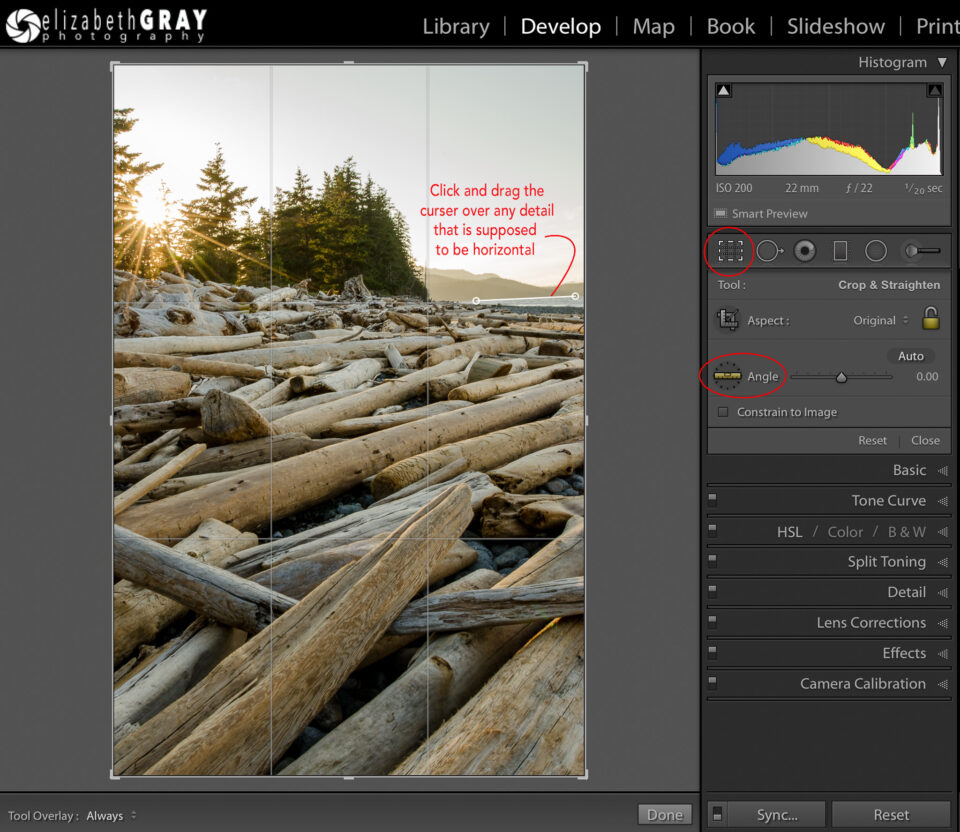Select the Crop Overlay tool icon
The image size is (960, 832).
click(x=730, y=251)
